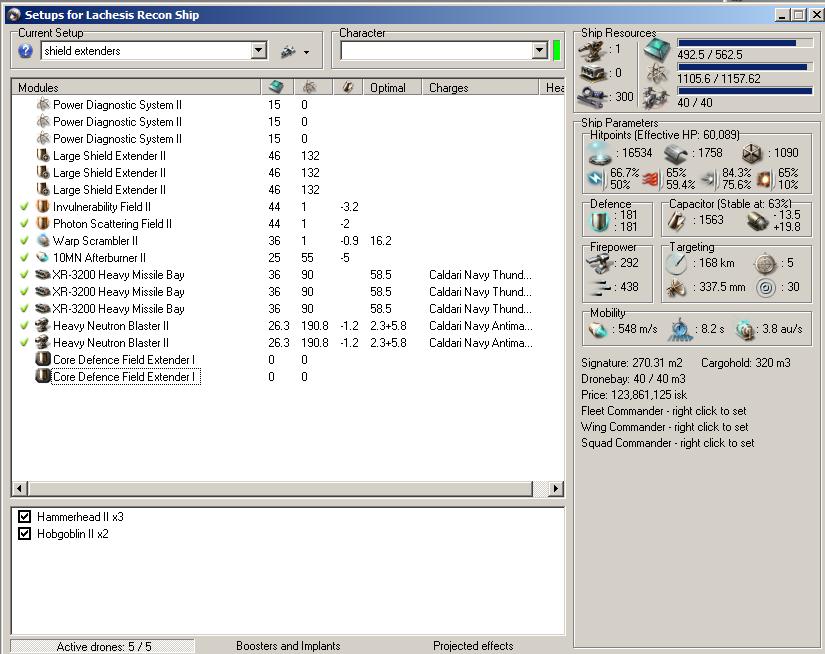This screenshot has height=654, width=825.
Task: Click the Price: 123,861,125 isk text
Action: (634, 395)
